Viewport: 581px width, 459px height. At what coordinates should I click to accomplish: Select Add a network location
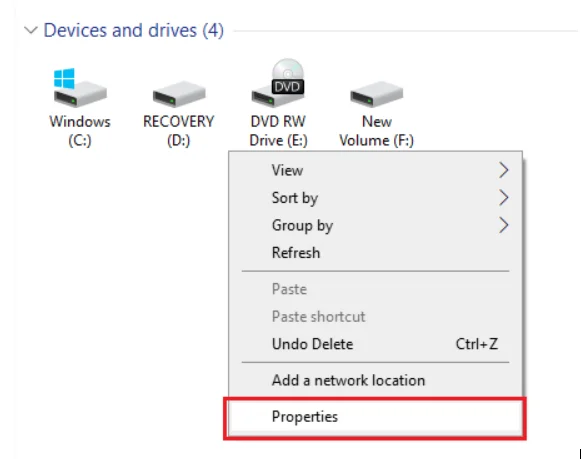pos(375,380)
